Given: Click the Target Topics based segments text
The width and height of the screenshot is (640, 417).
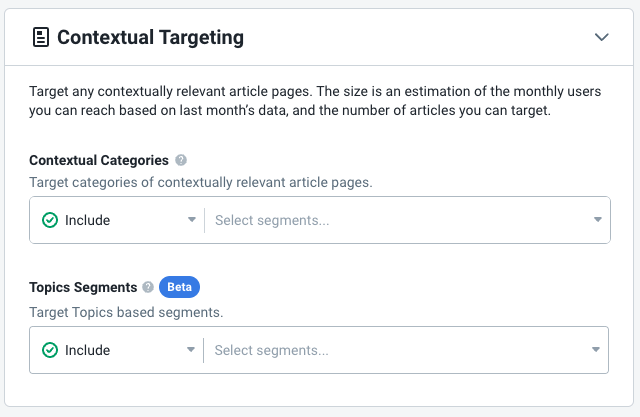Looking at the screenshot, I should click(x=126, y=313).
